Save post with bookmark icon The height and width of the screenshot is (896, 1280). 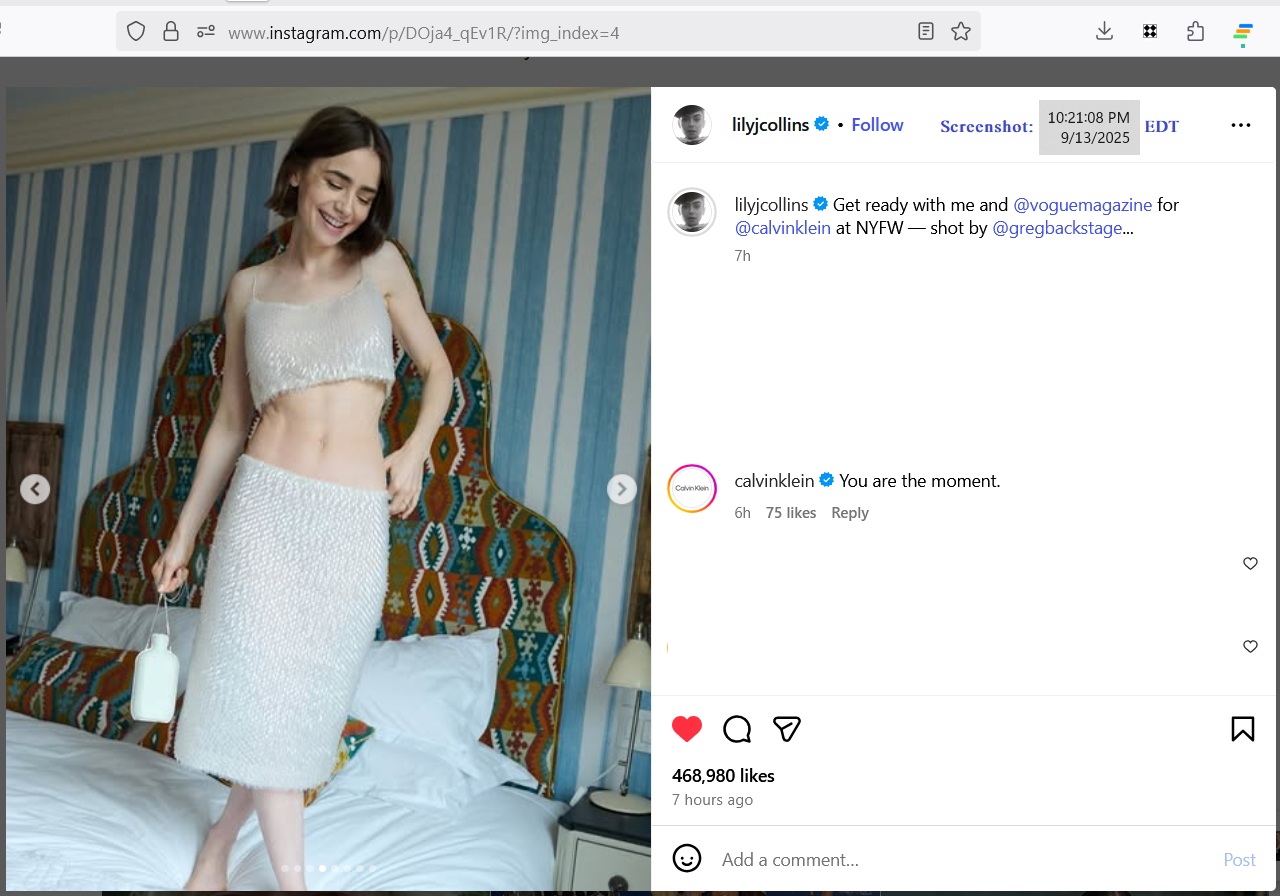click(x=1242, y=729)
